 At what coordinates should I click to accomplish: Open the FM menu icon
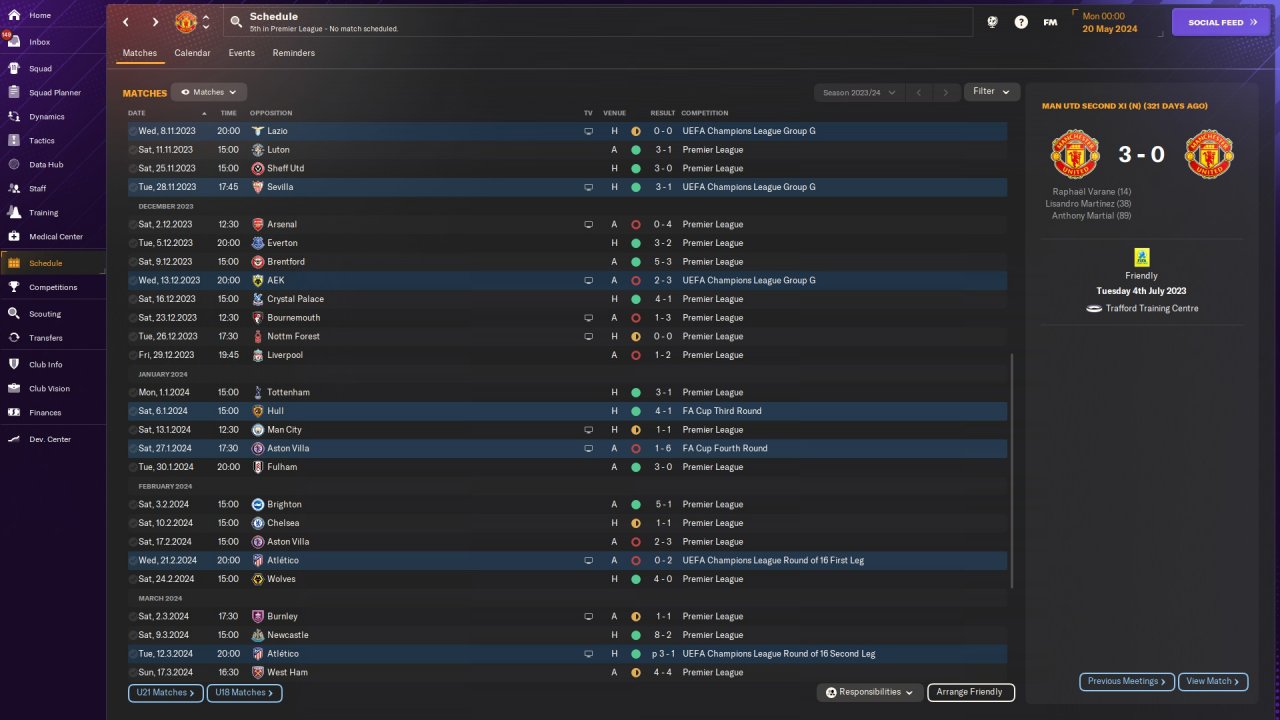[1050, 22]
